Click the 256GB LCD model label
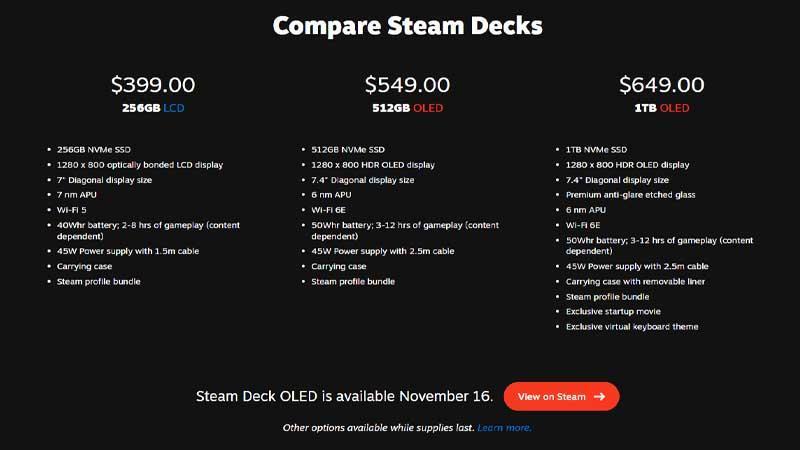Screen dimensions: 800x450 point(153,108)
